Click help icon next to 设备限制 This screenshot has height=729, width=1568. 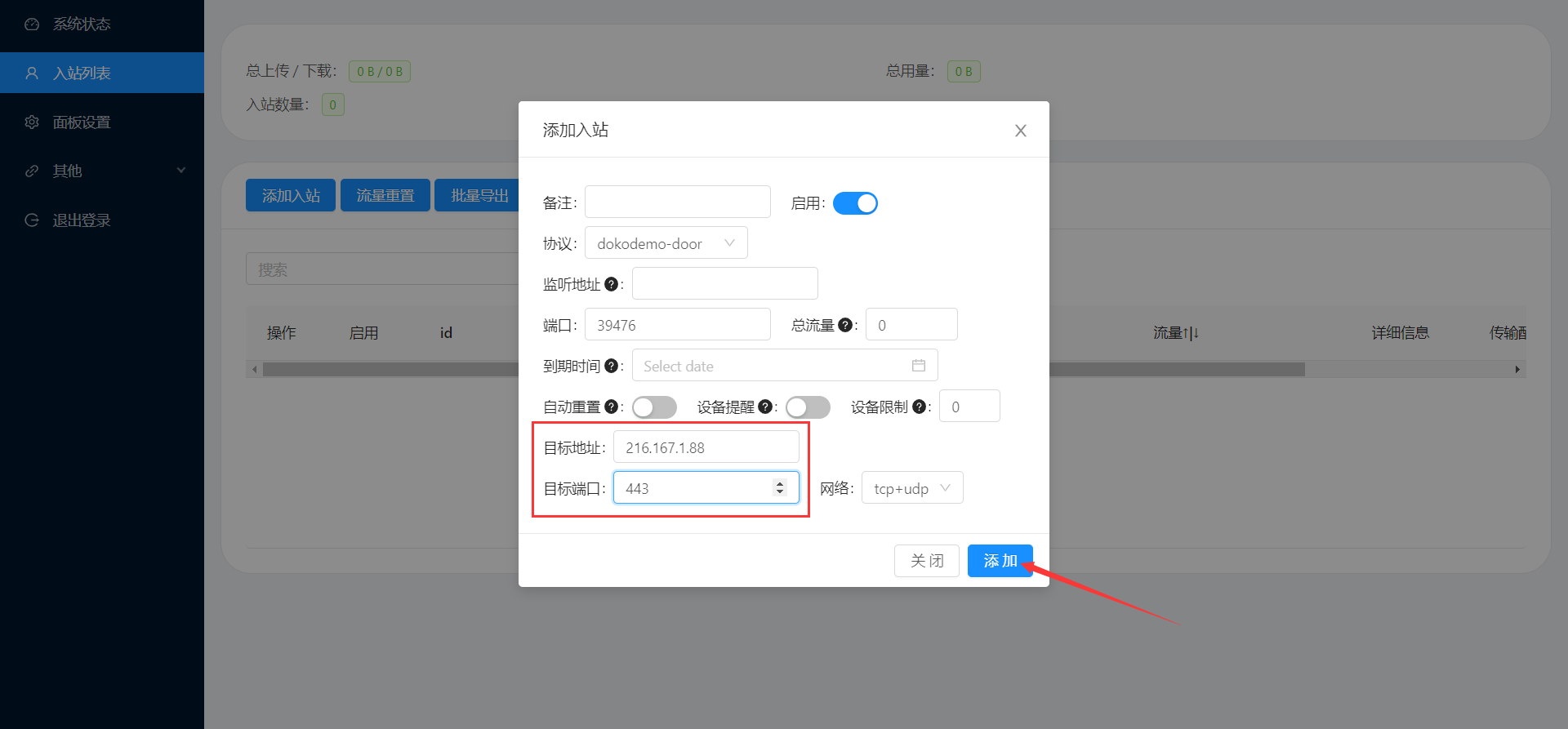[x=919, y=407]
